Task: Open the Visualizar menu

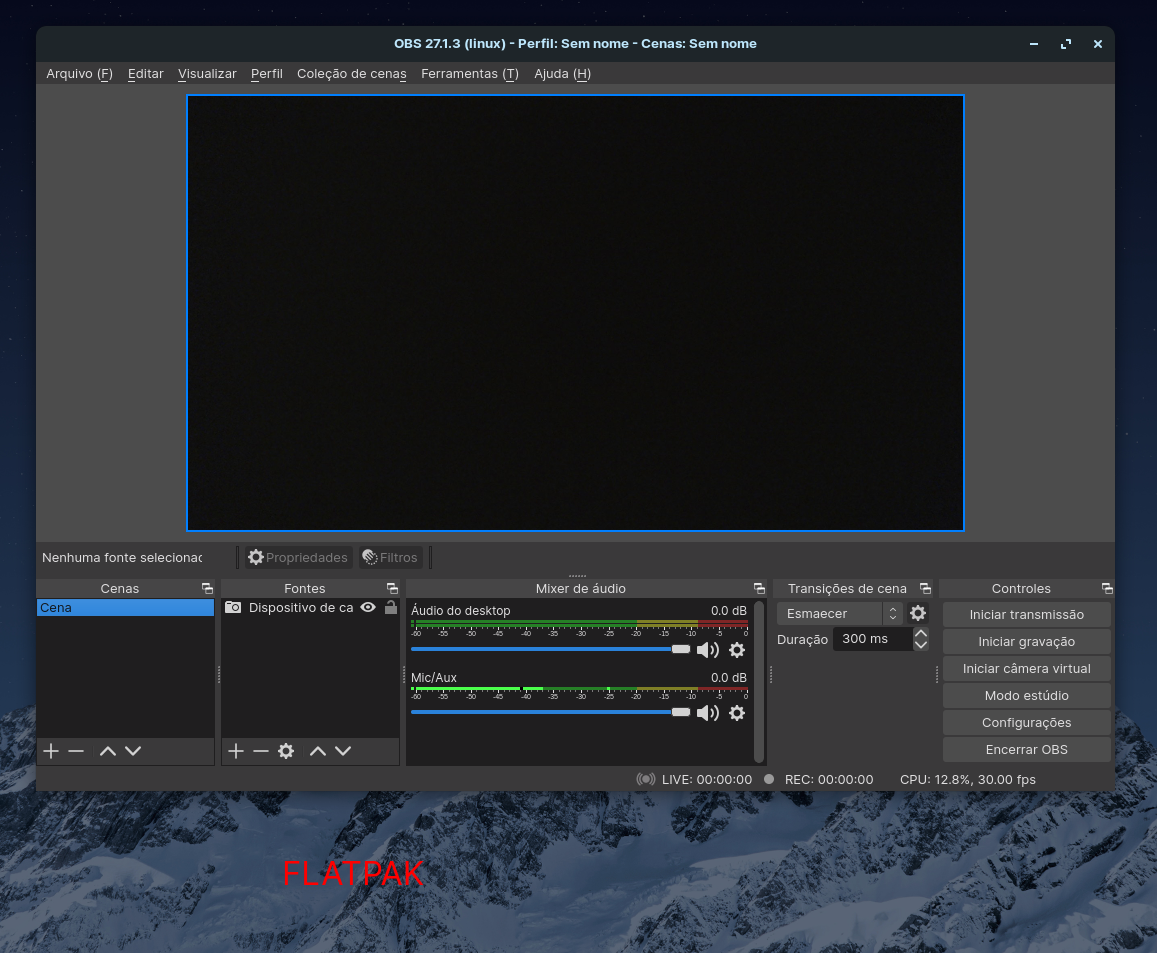Action: 207,74
